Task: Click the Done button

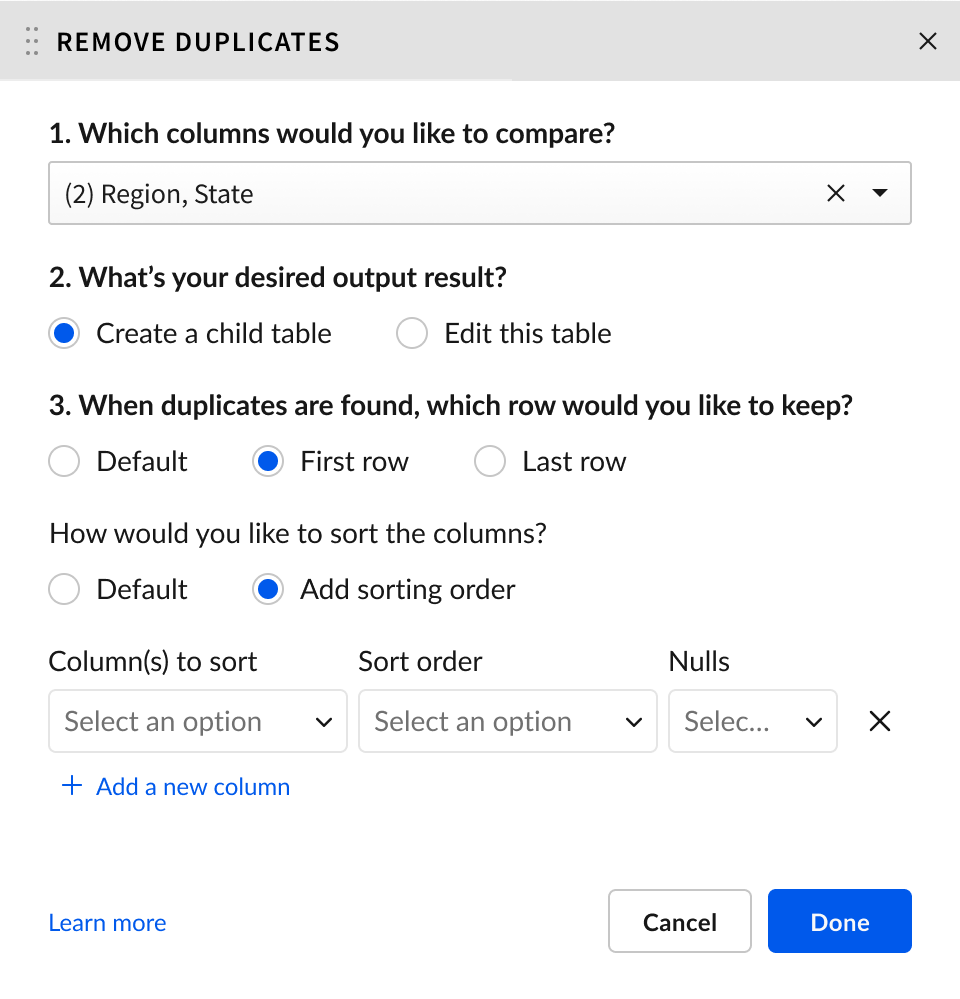Action: [839, 921]
